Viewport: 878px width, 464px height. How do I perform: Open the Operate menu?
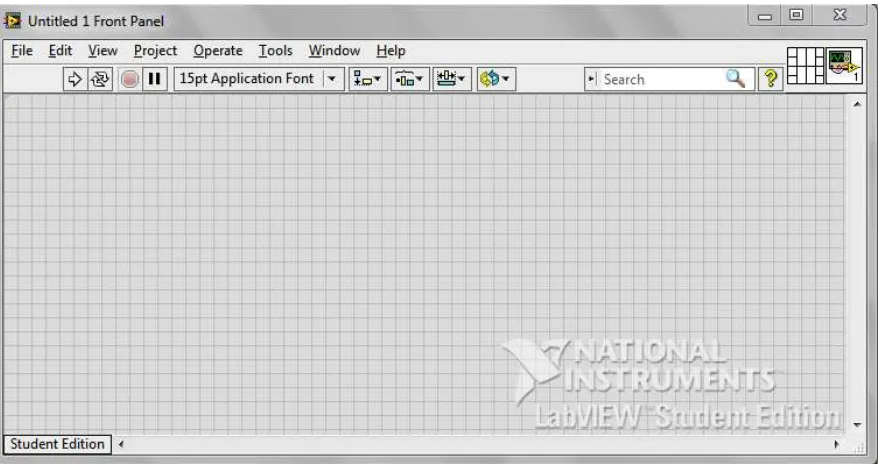coord(218,51)
